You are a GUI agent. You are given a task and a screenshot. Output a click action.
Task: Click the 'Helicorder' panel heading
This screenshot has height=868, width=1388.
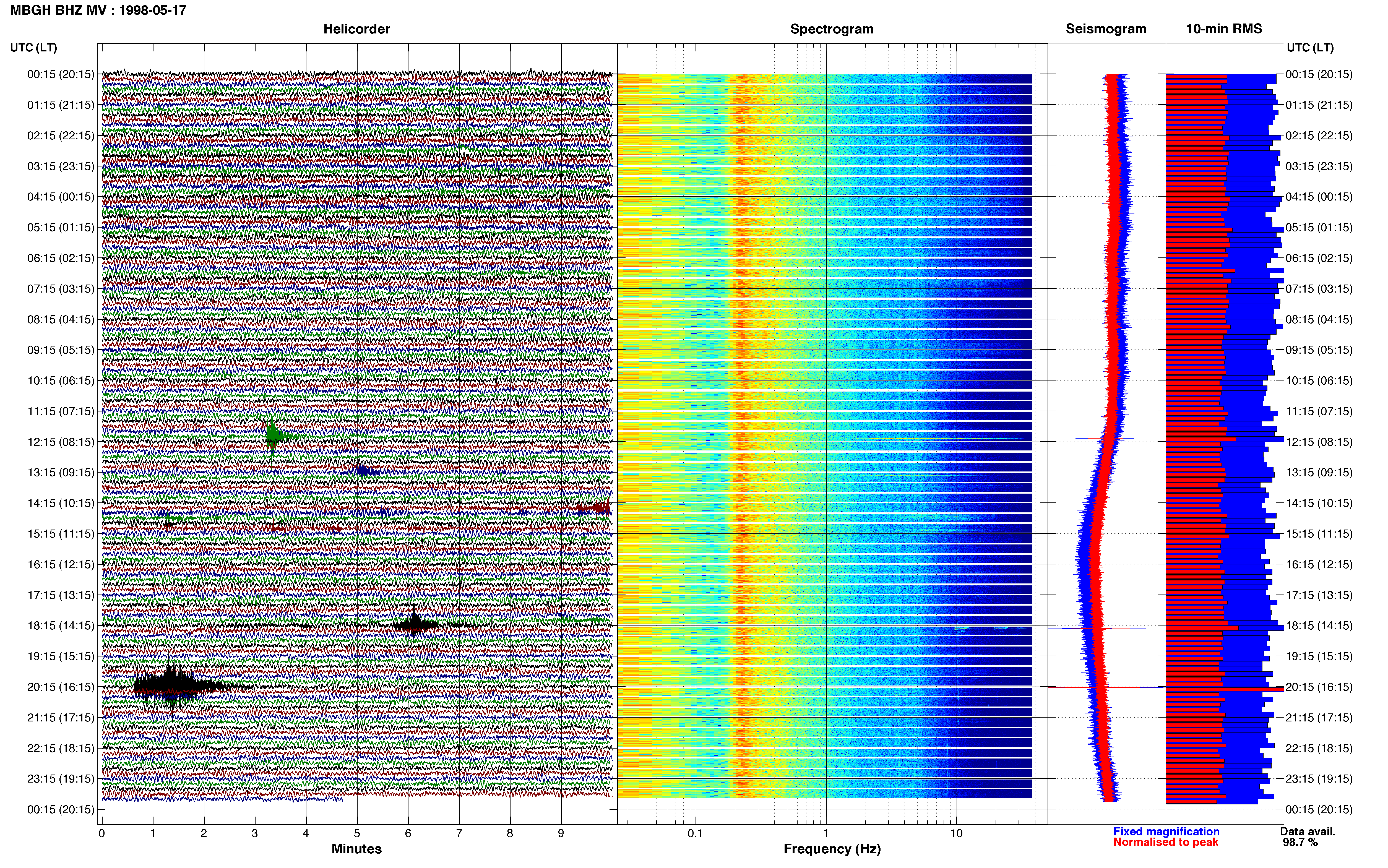(x=356, y=29)
